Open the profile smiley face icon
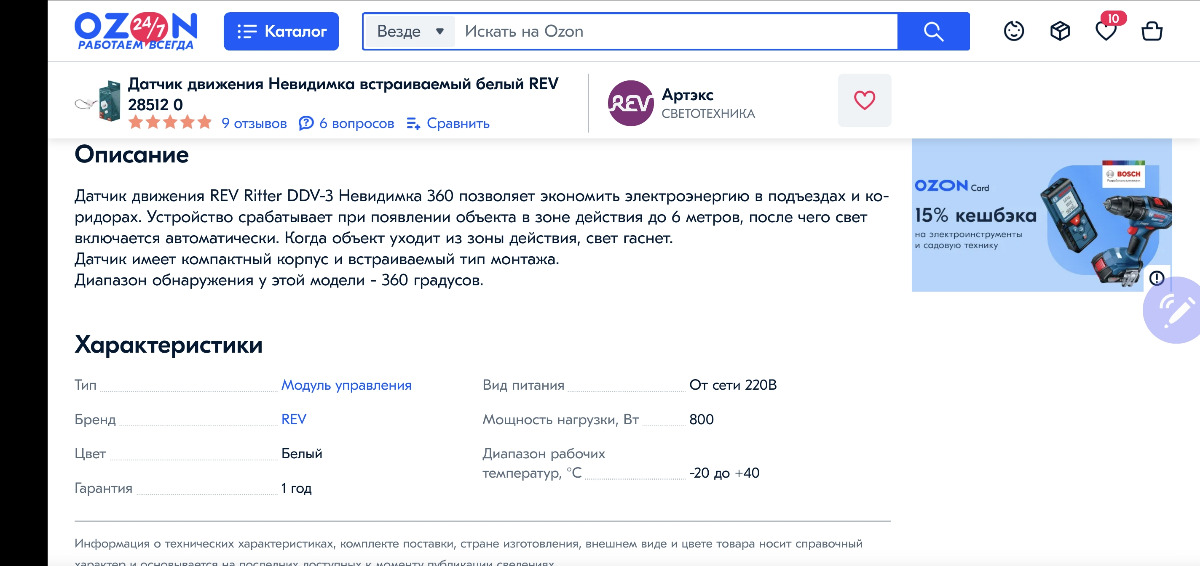The width and height of the screenshot is (1200, 566). pyautogui.click(x=1014, y=31)
